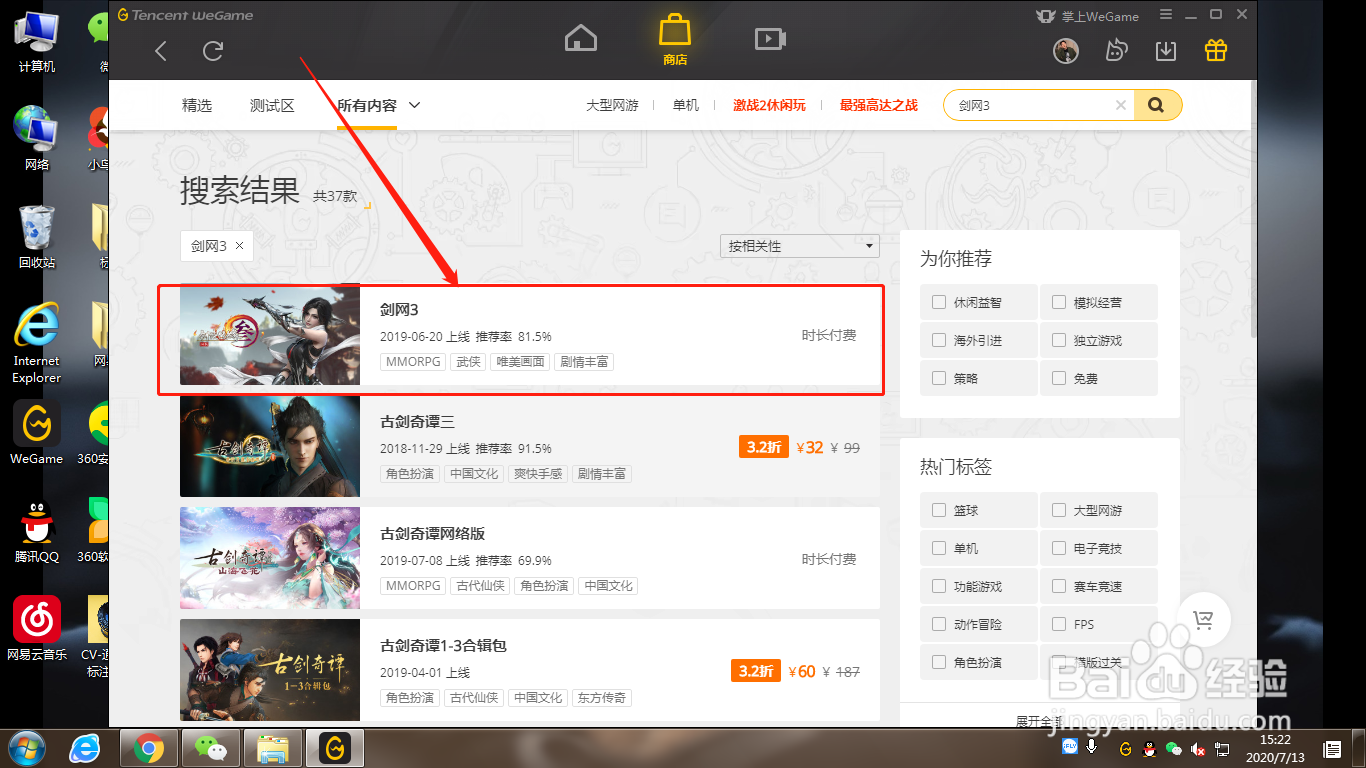The width and height of the screenshot is (1366, 768).
Task: Tick the 海外引进 checkbox
Action: point(939,340)
